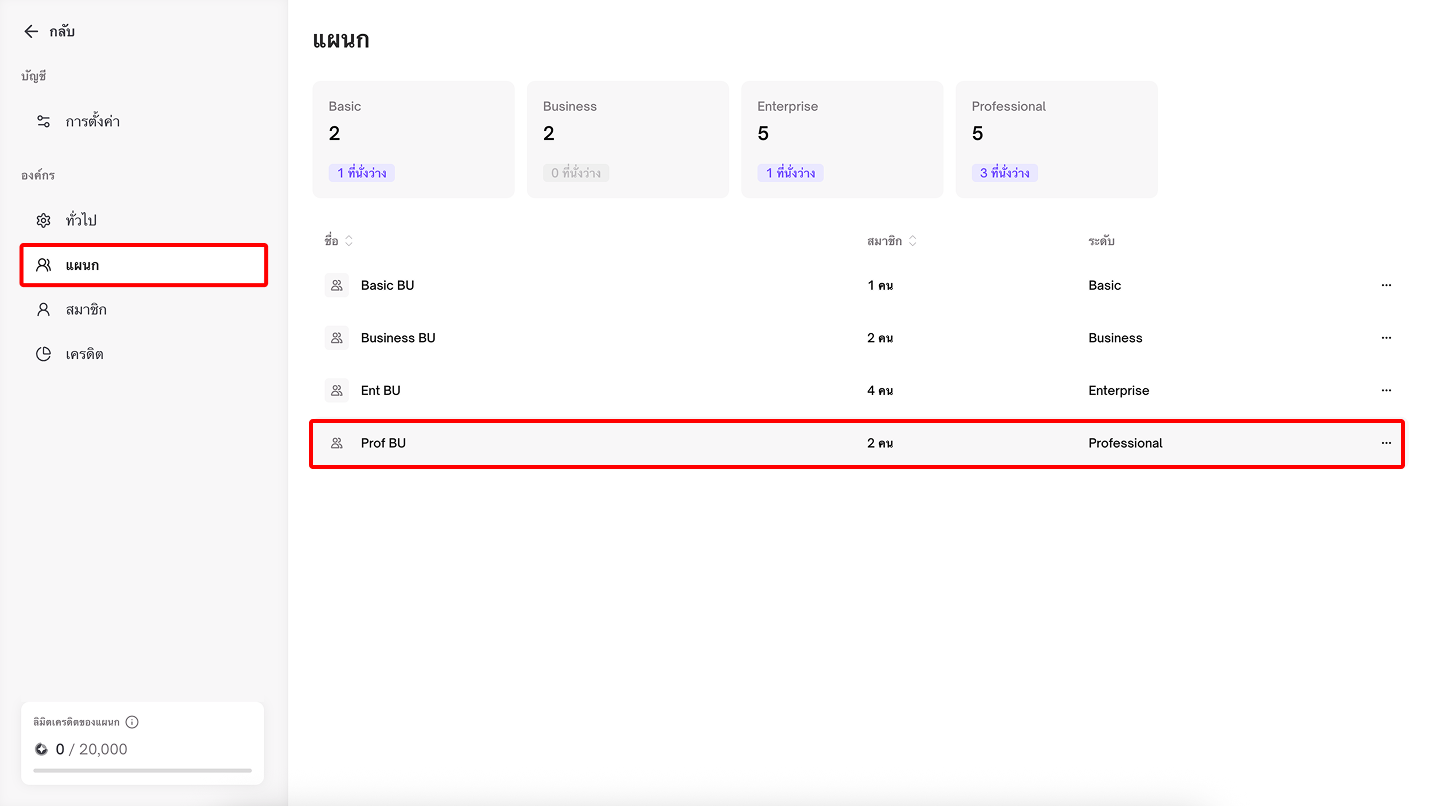Click the Enterprise 1 ที่นั่งว่าง badge
1431x806 pixels.
pos(790,173)
